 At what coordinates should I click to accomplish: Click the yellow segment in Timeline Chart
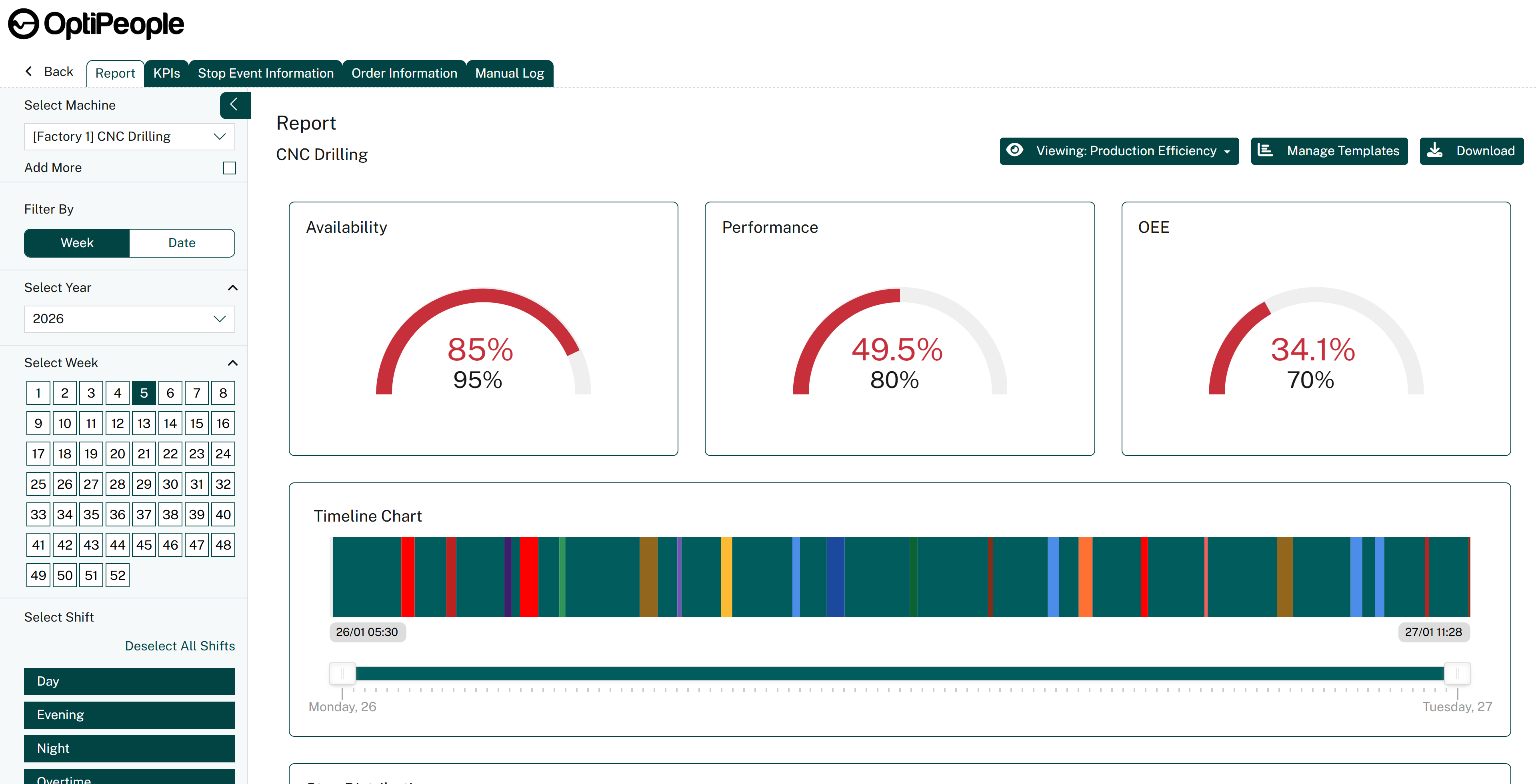(726, 576)
